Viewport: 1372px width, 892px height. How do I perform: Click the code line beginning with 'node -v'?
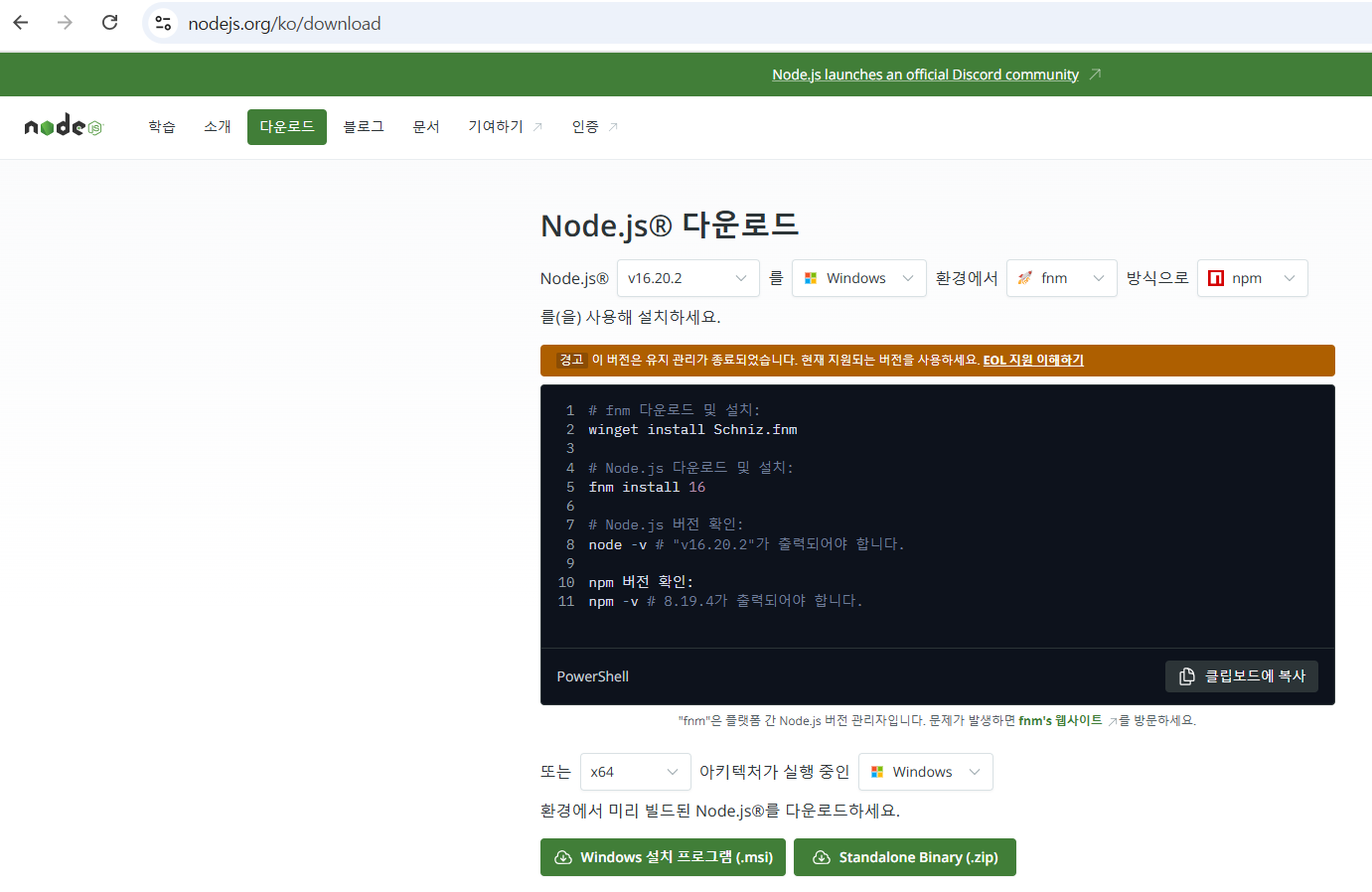click(746, 544)
